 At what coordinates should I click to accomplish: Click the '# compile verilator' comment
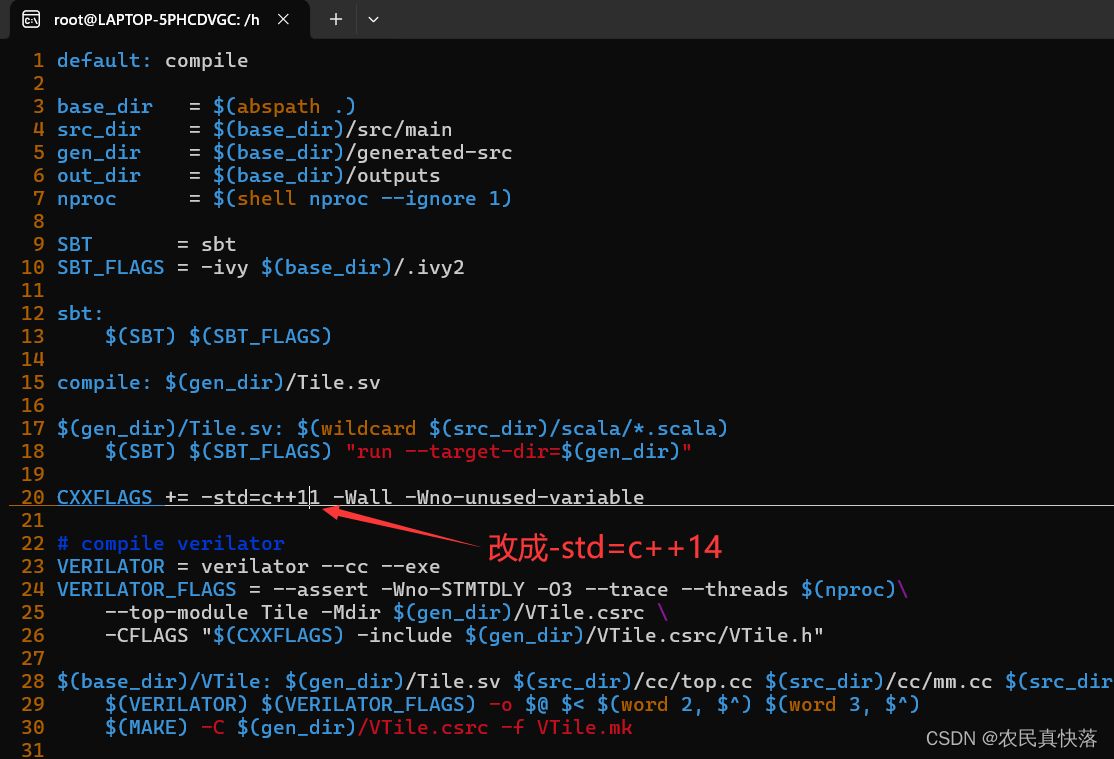tap(171, 543)
